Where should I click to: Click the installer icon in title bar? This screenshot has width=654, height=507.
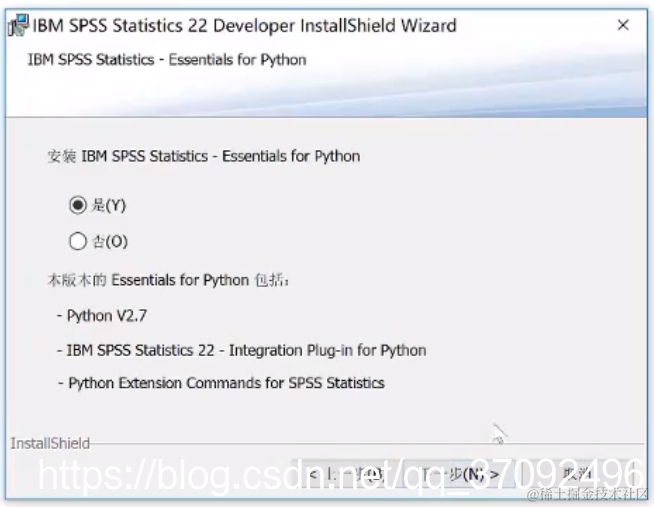(18, 25)
